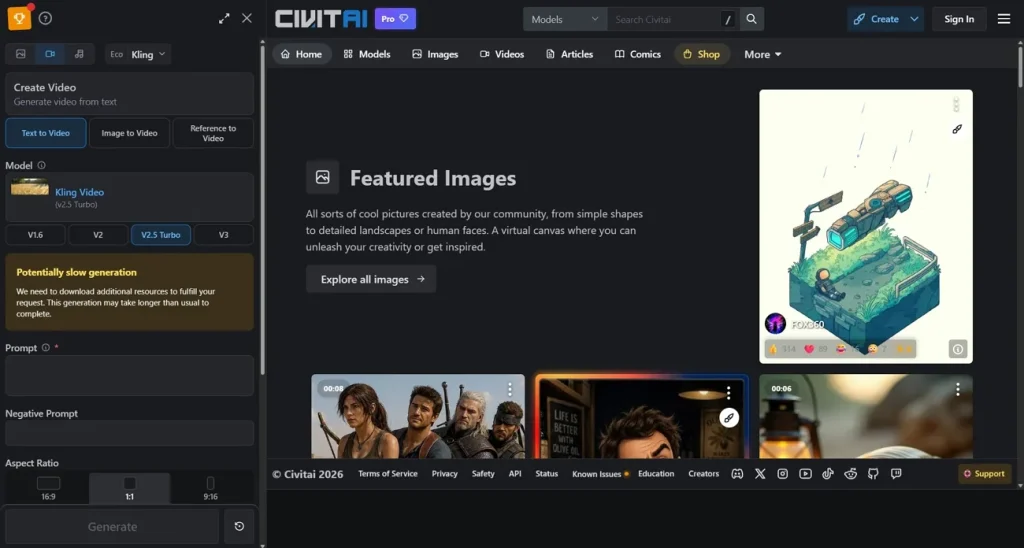This screenshot has height=548, width=1024.
Task: Set aspect ratio to 16:9
Action: 48,488
